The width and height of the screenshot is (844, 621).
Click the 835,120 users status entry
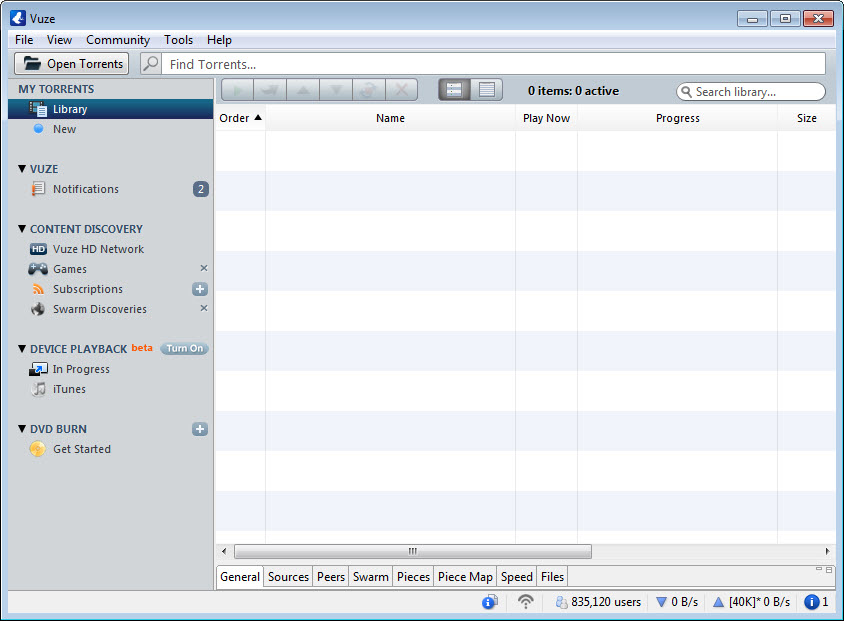(598, 602)
